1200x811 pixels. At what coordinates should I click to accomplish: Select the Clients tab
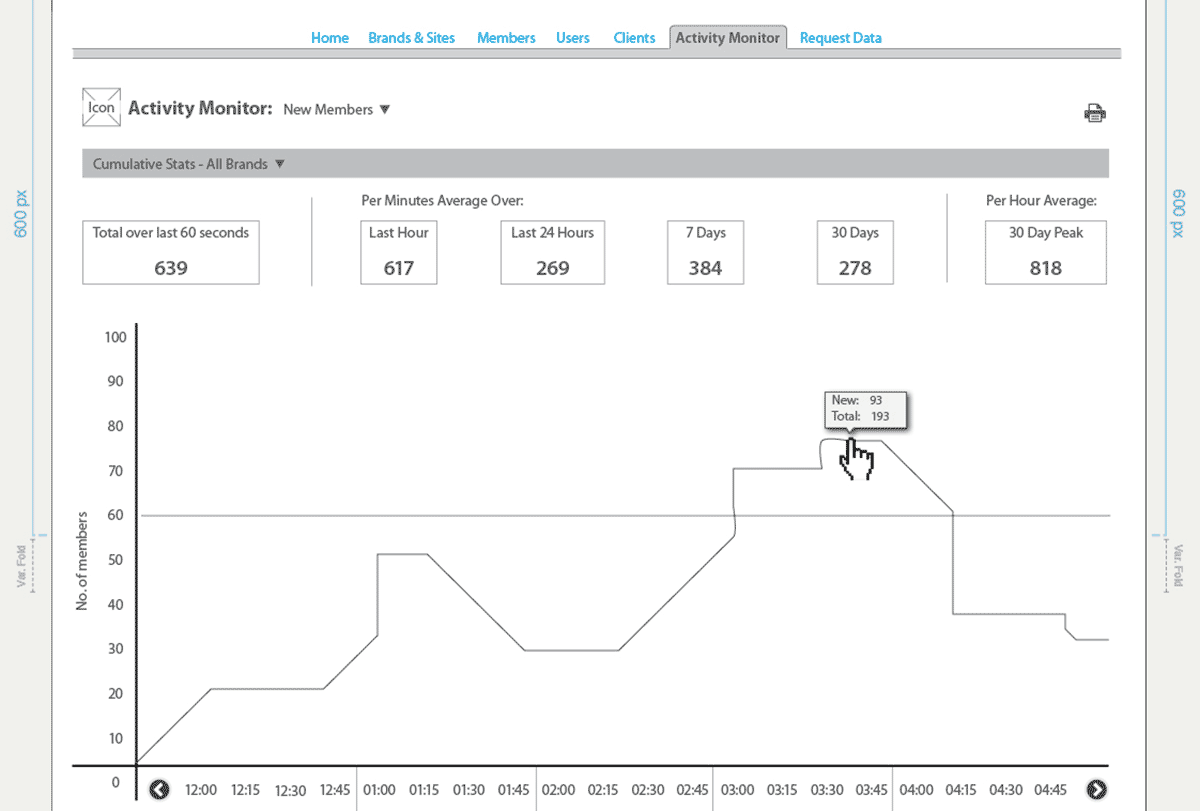pos(634,38)
